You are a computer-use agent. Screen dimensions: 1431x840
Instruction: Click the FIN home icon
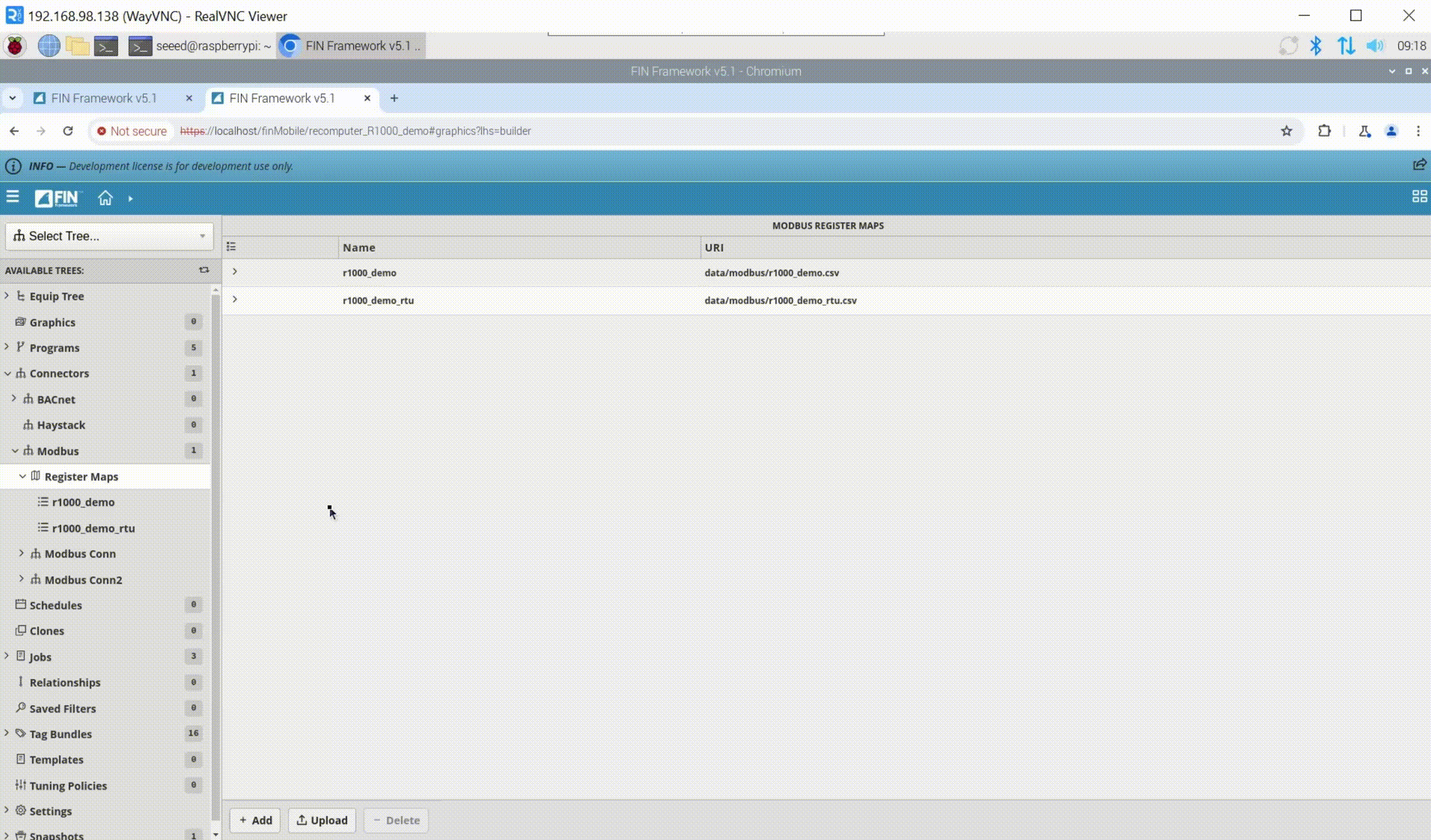tap(105, 198)
